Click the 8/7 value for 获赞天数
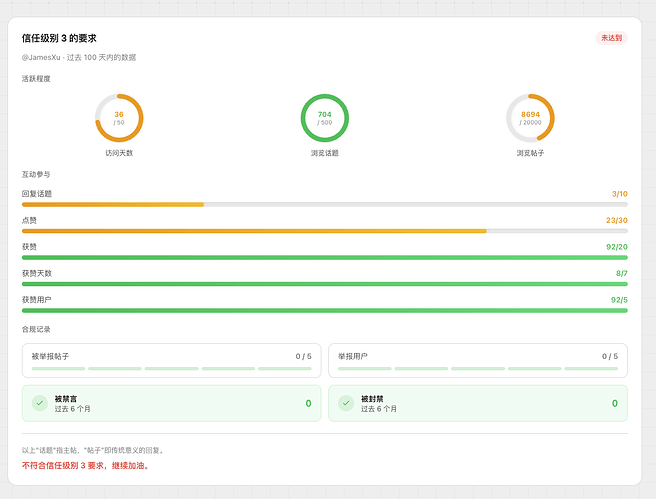The height and width of the screenshot is (499, 656). 622,273
